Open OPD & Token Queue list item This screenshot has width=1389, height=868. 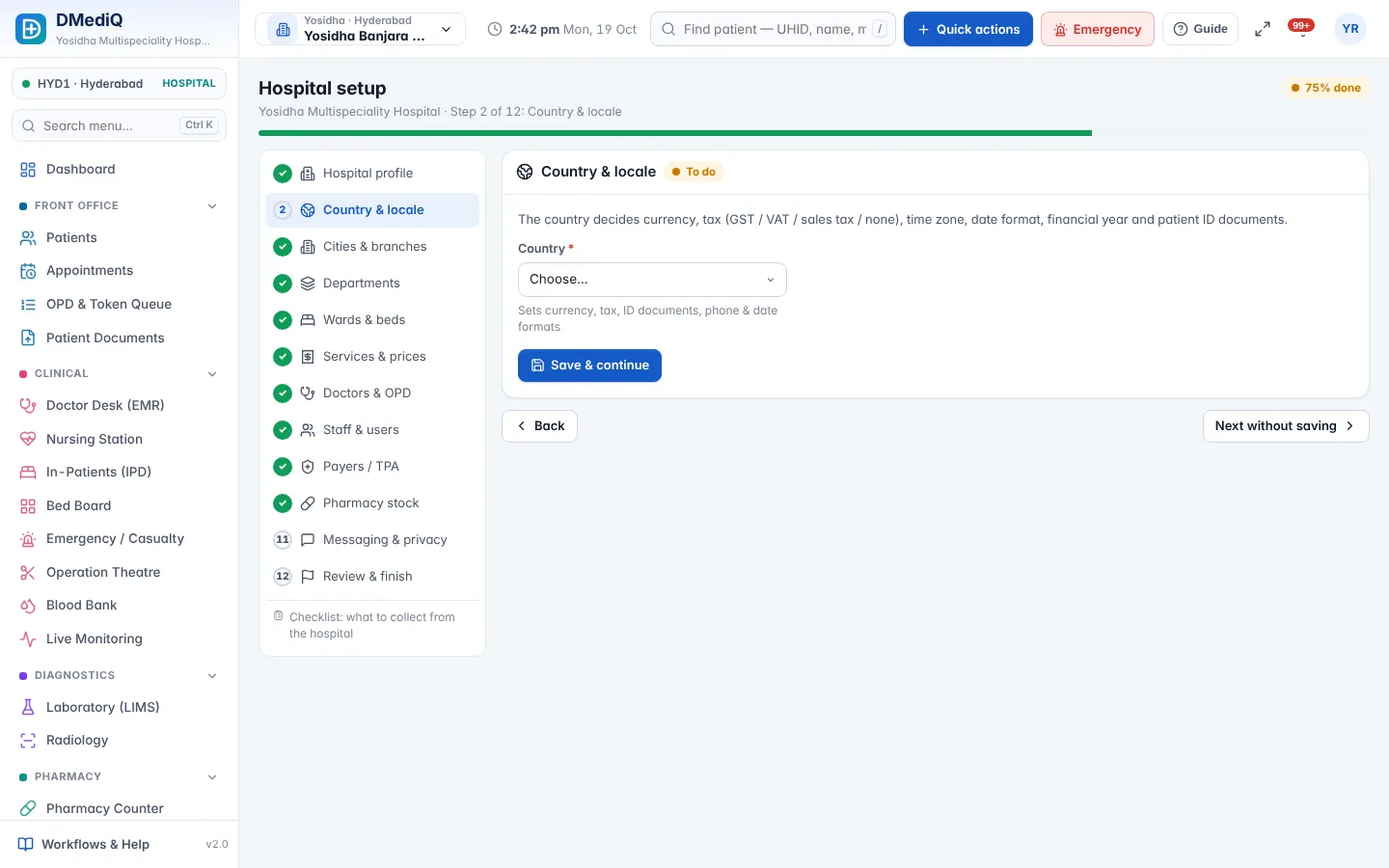(x=119, y=304)
